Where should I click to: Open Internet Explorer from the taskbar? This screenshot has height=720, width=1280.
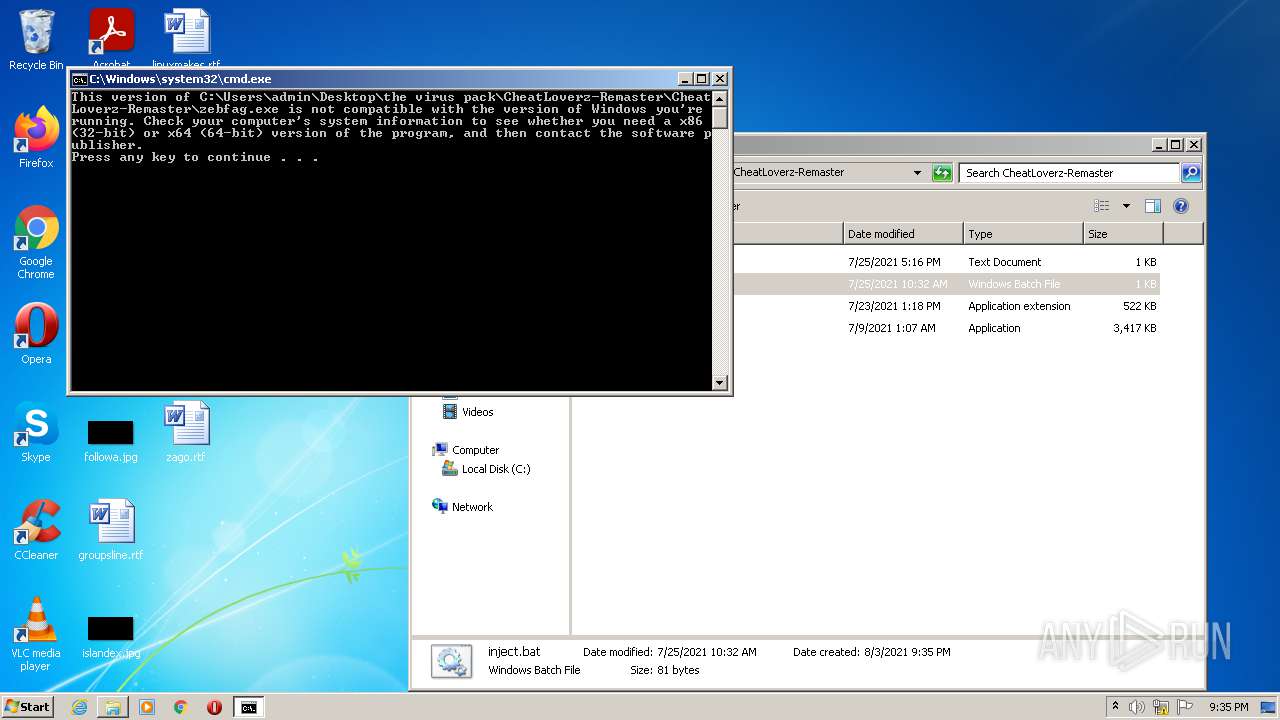[79, 707]
